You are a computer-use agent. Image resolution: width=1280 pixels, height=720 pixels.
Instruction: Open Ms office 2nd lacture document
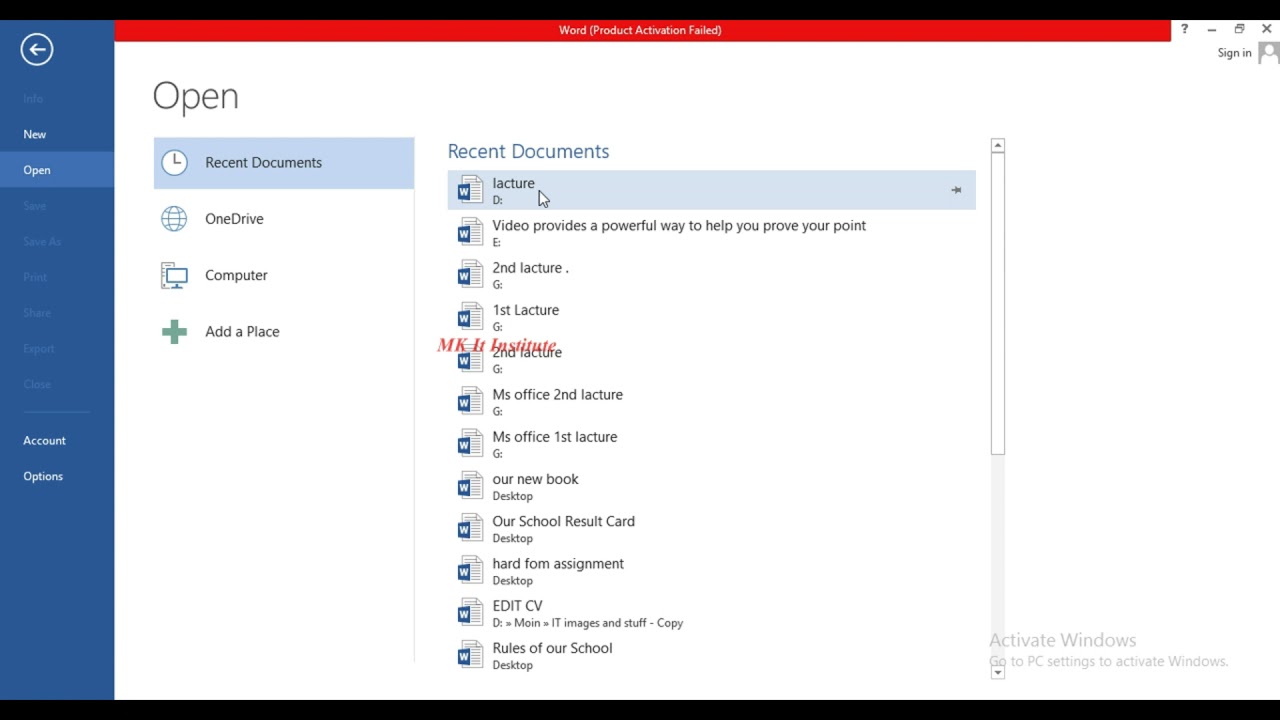[711, 402]
